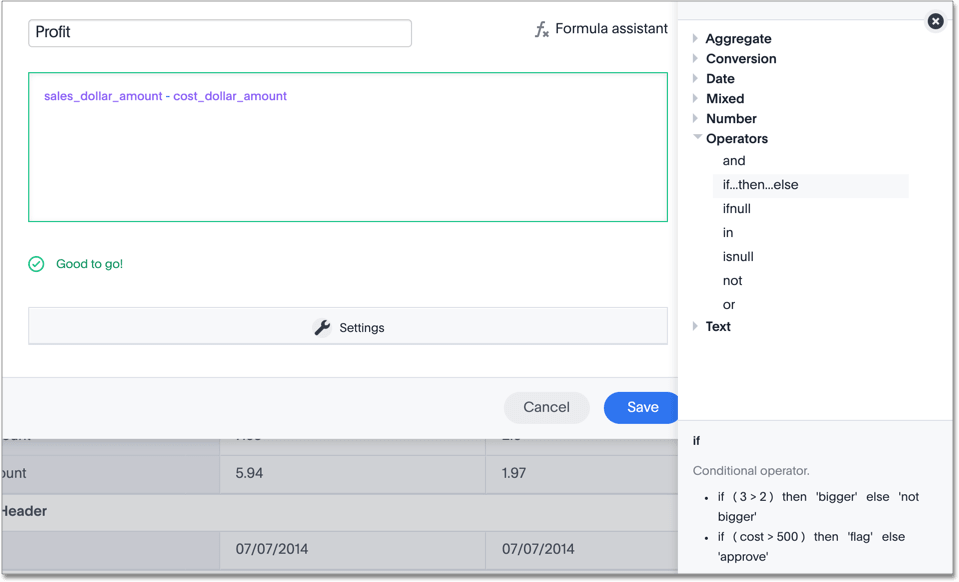Click the Profit formula name field
Viewport: 959px width, 582px height.
tap(220, 33)
